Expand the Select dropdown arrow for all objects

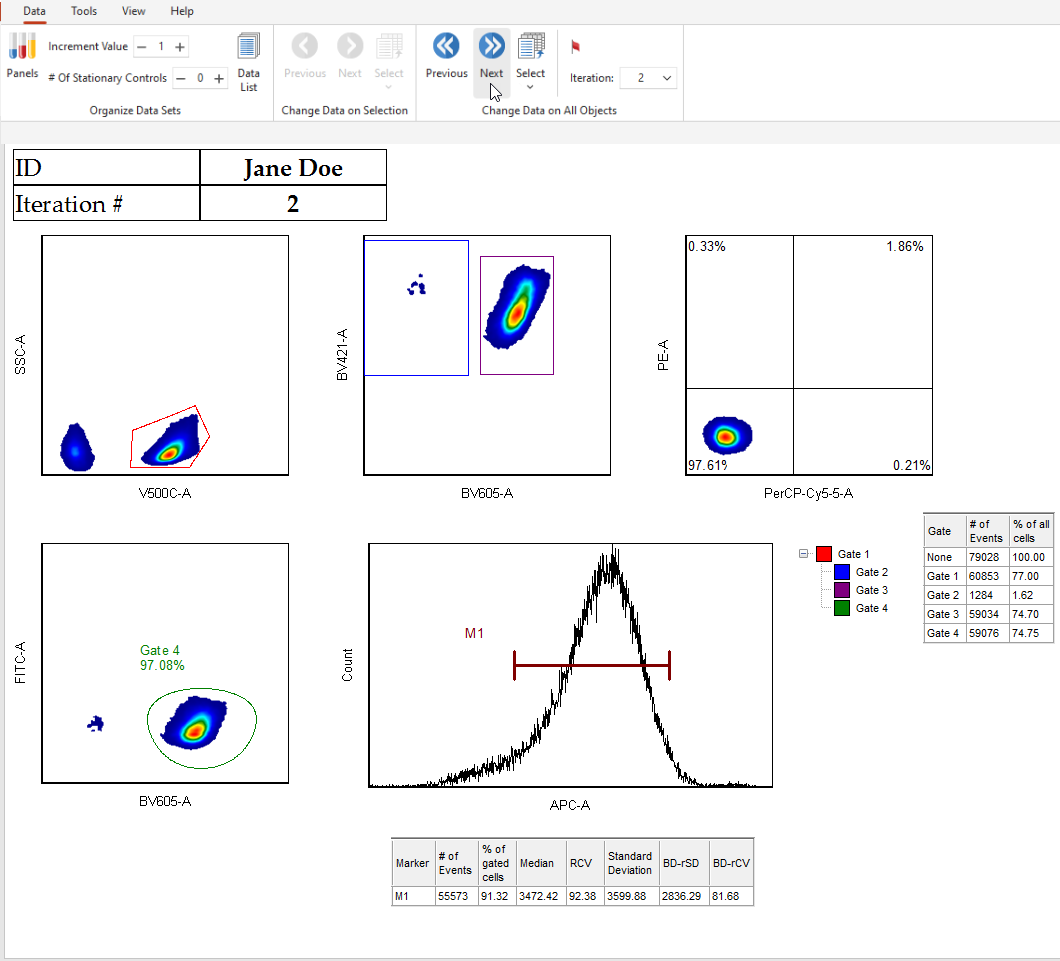click(530, 88)
